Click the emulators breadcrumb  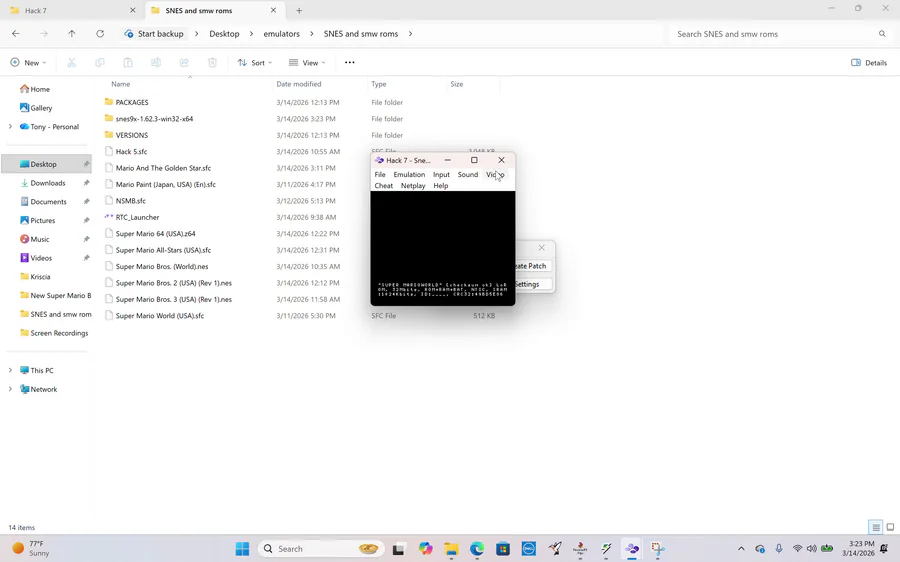click(281, 34)
